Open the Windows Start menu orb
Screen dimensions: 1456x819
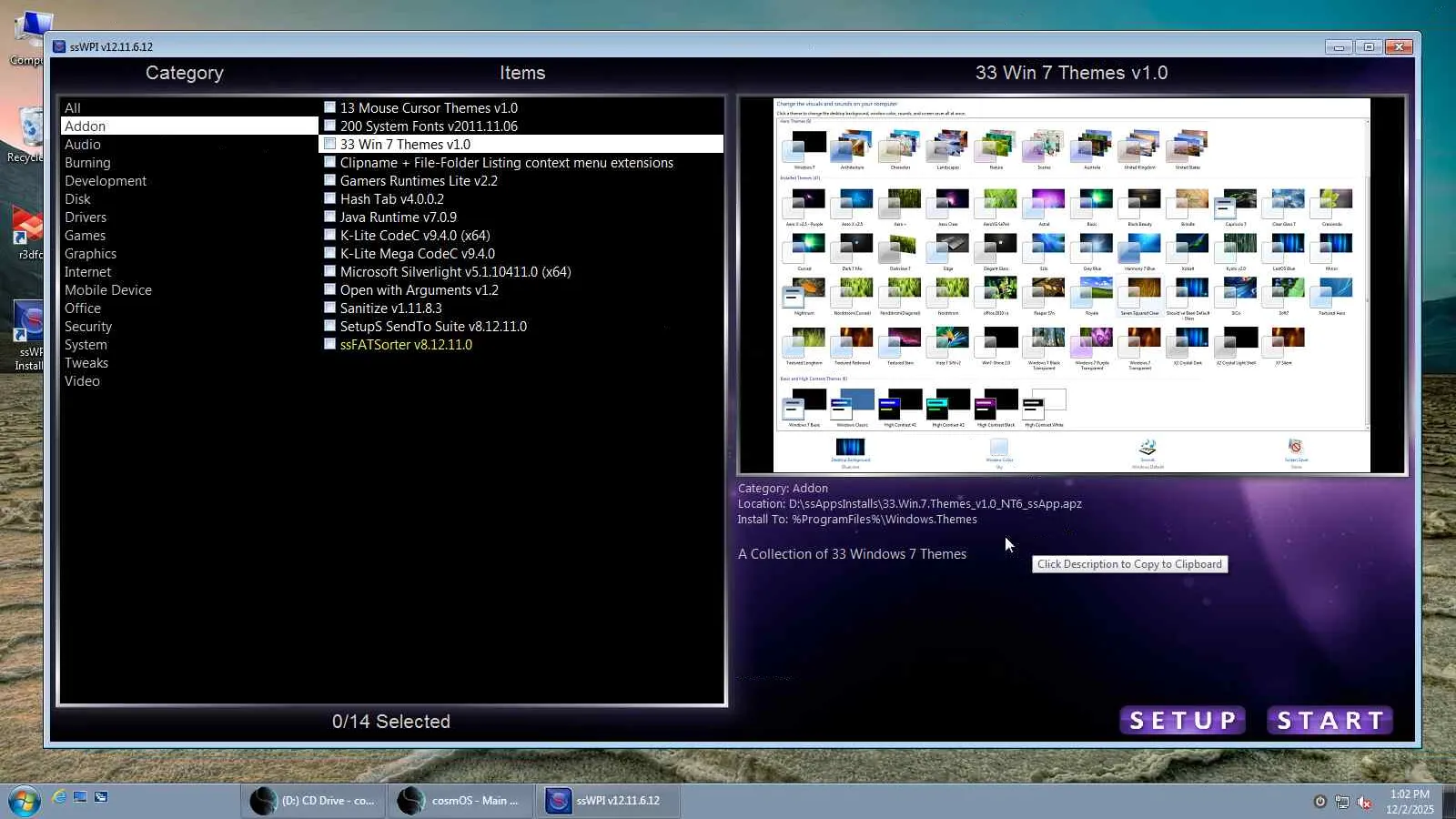[24, 801]
